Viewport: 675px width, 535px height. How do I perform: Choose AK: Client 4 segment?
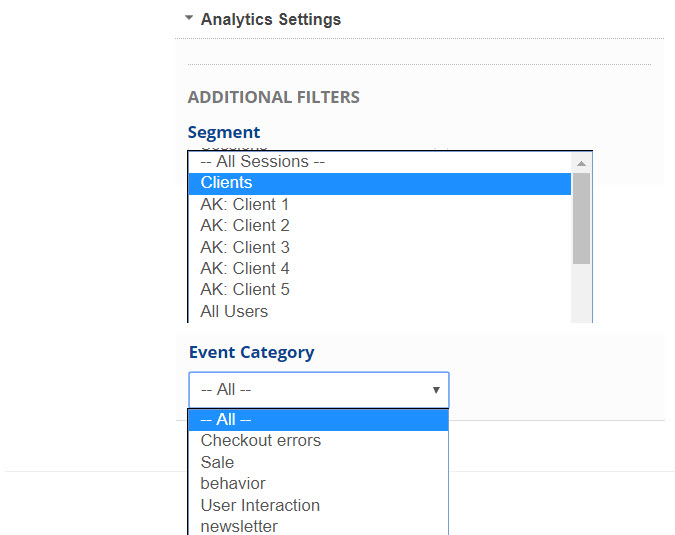(x=245, y=268)
